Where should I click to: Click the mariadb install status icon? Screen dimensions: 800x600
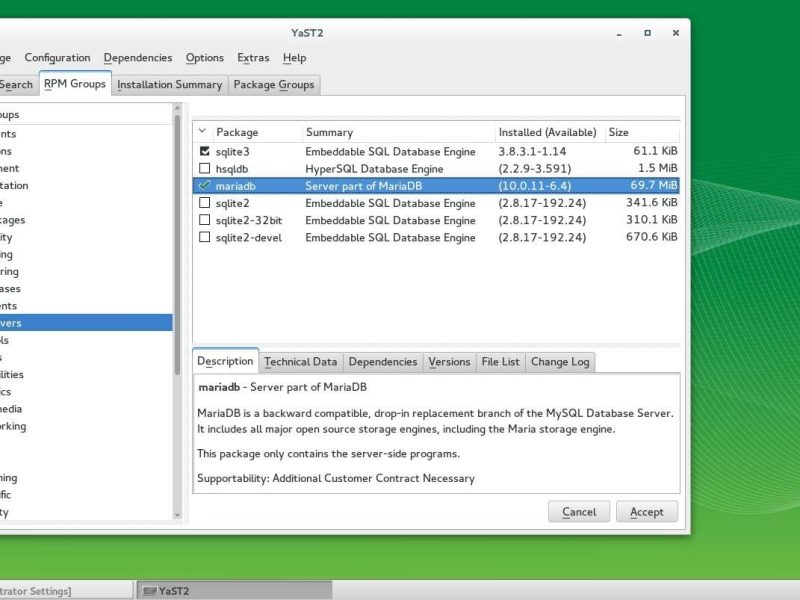pos(203,185)
